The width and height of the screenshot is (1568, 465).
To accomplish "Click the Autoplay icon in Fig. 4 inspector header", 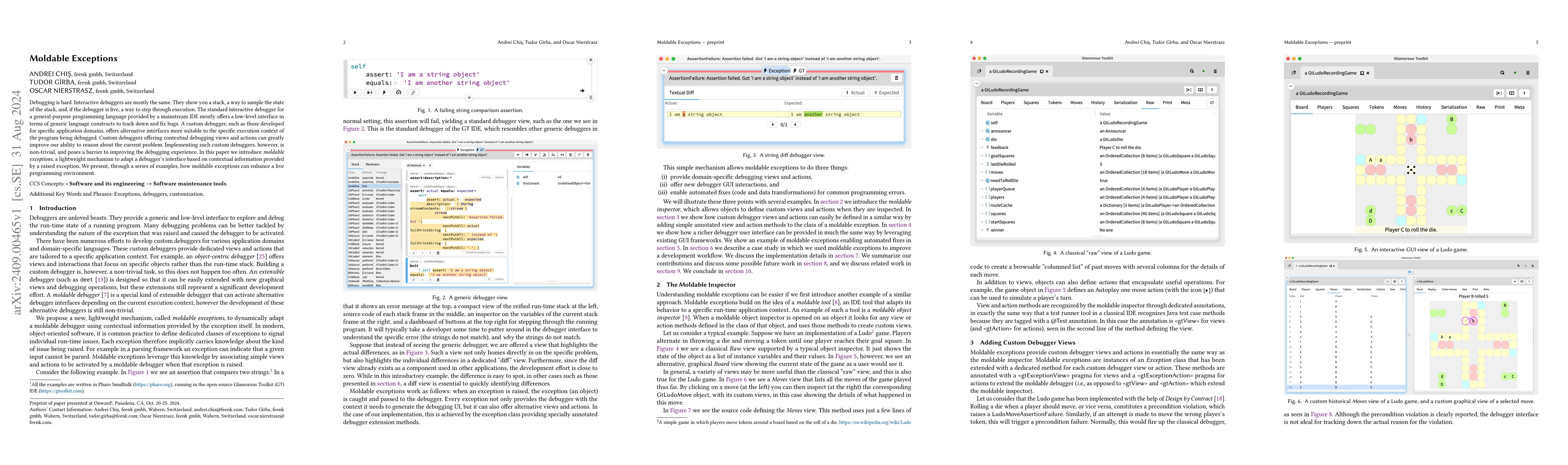I will coord(1188,90).
